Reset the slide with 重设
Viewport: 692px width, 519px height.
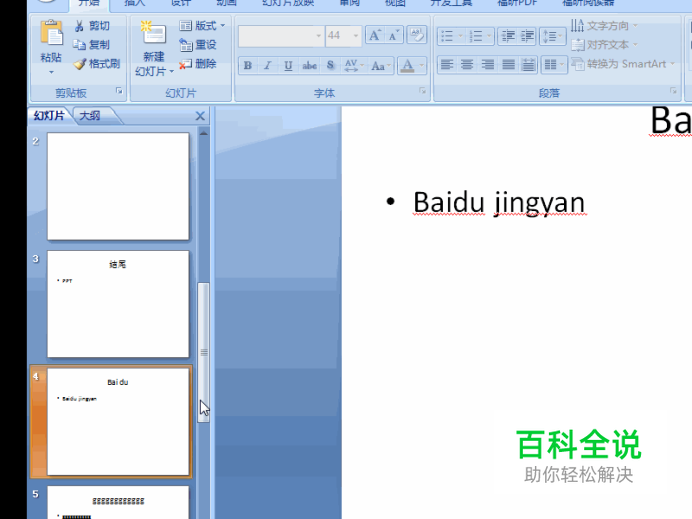198,45
